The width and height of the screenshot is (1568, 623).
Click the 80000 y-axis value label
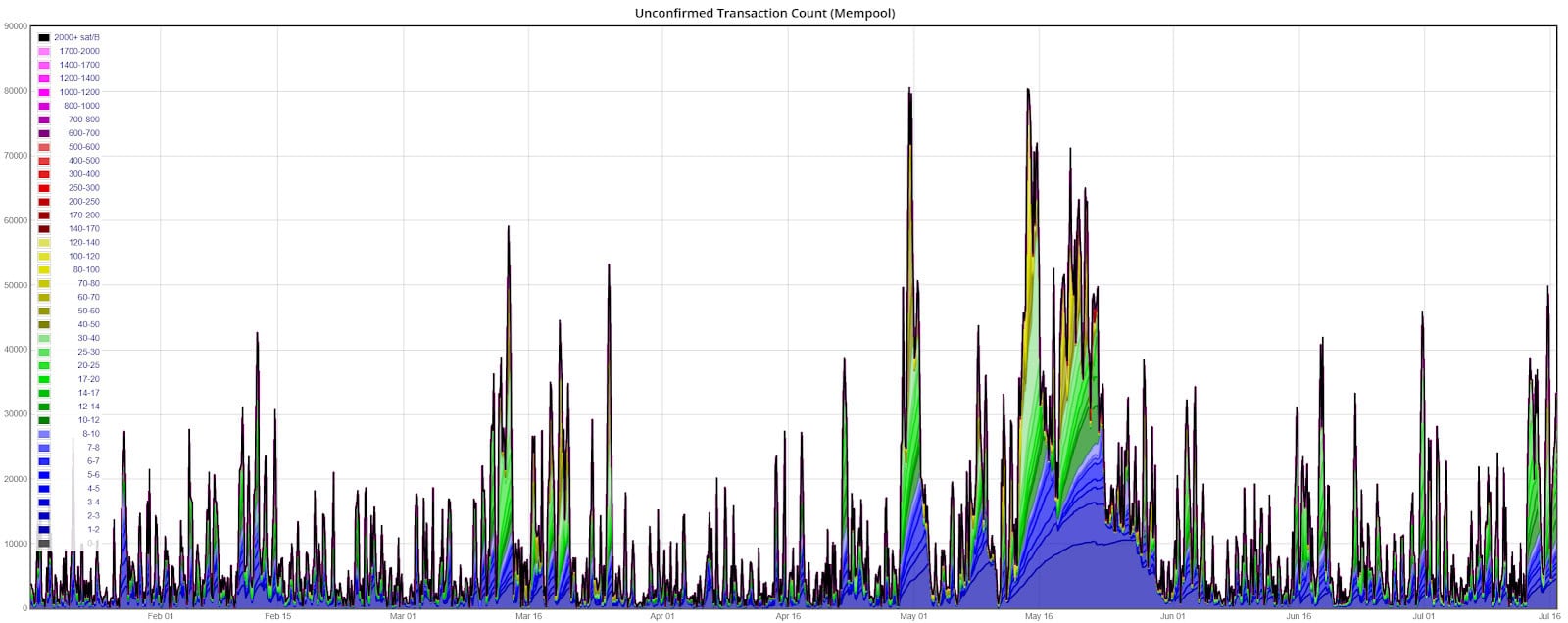tap(15, 91)
